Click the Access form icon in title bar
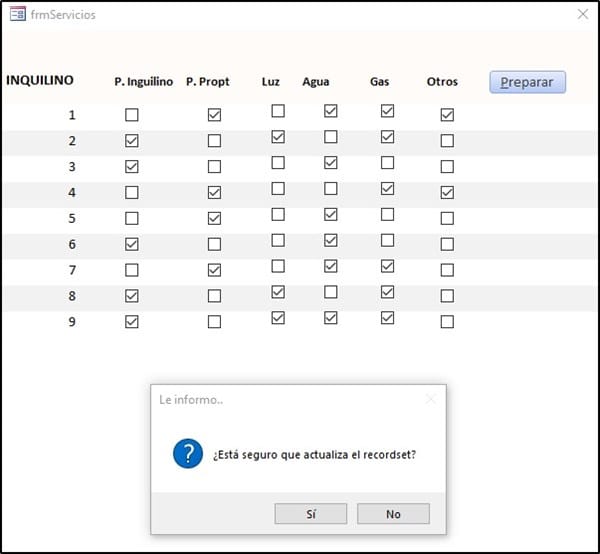 (18, 15)
